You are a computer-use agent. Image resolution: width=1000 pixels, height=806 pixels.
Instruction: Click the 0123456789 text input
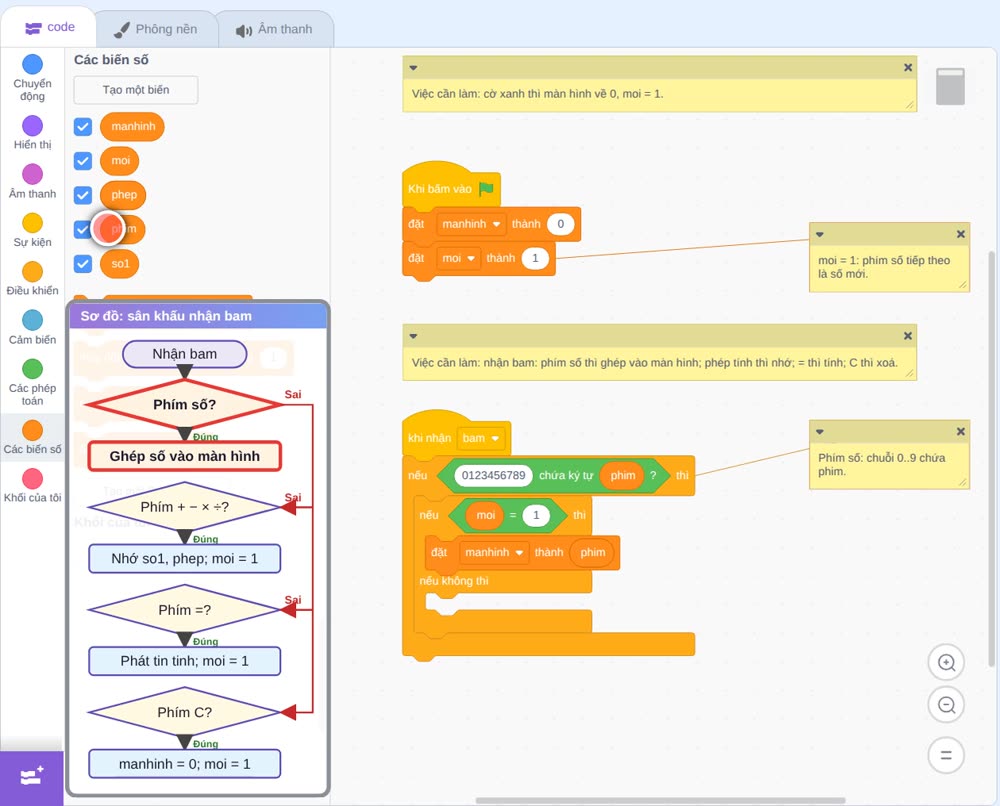493,476
